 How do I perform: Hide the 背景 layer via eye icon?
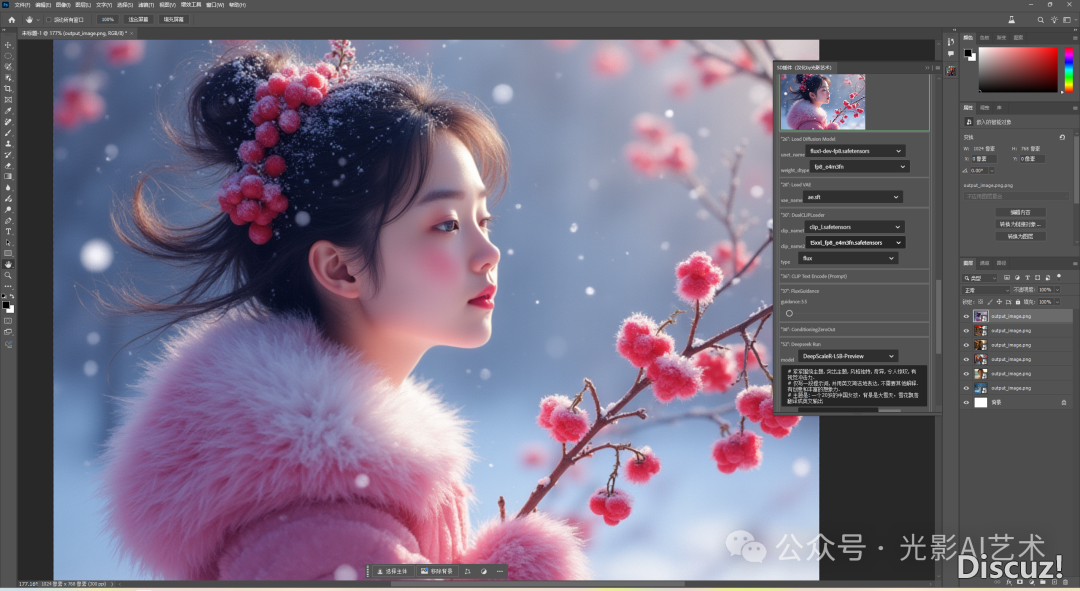pyautogui.click(x=966, y=402)
